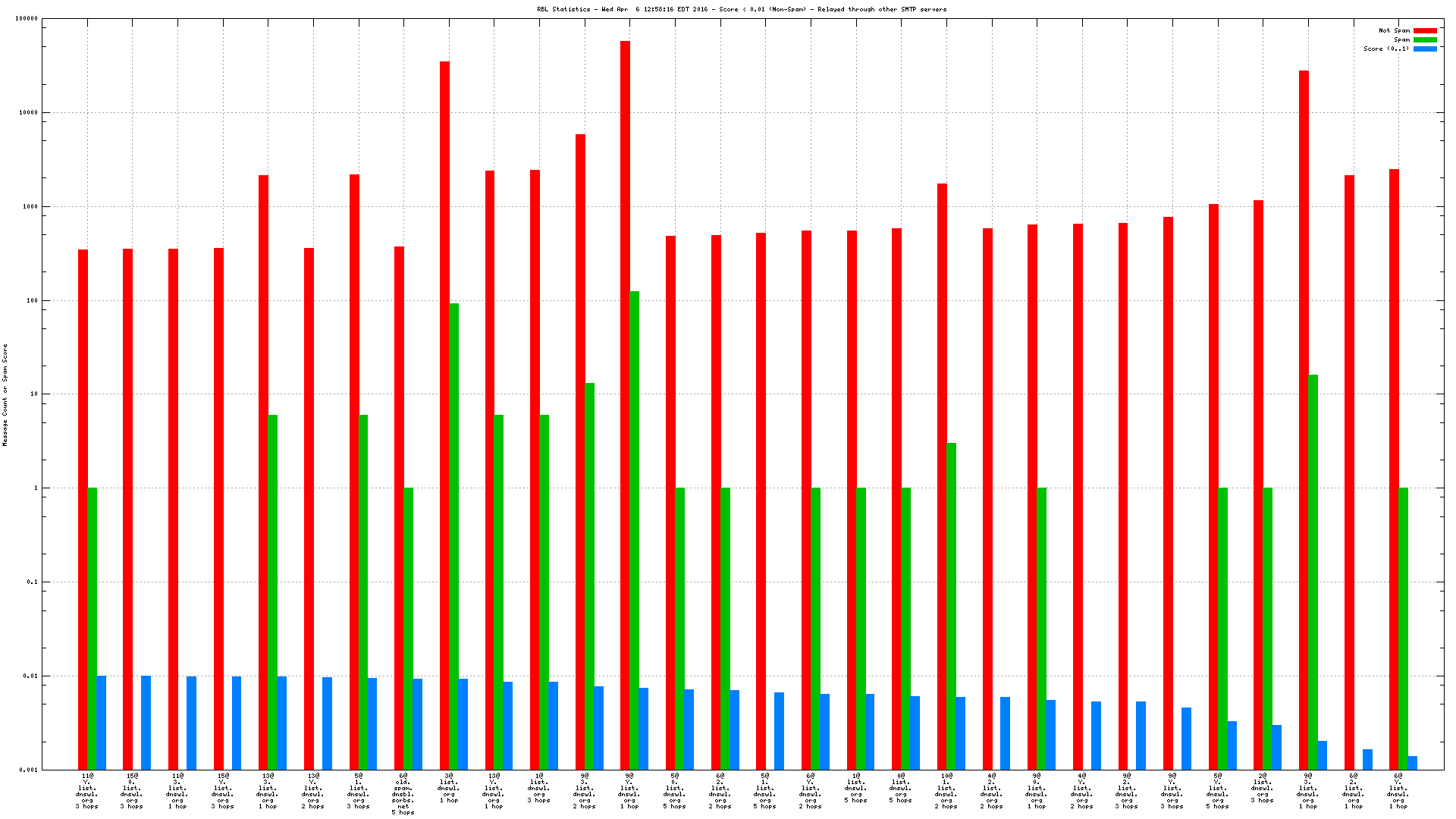Click the leftmost red Not Spam bar
The width and height of the screenshot is (1456, 819).
tap(83, 508)
